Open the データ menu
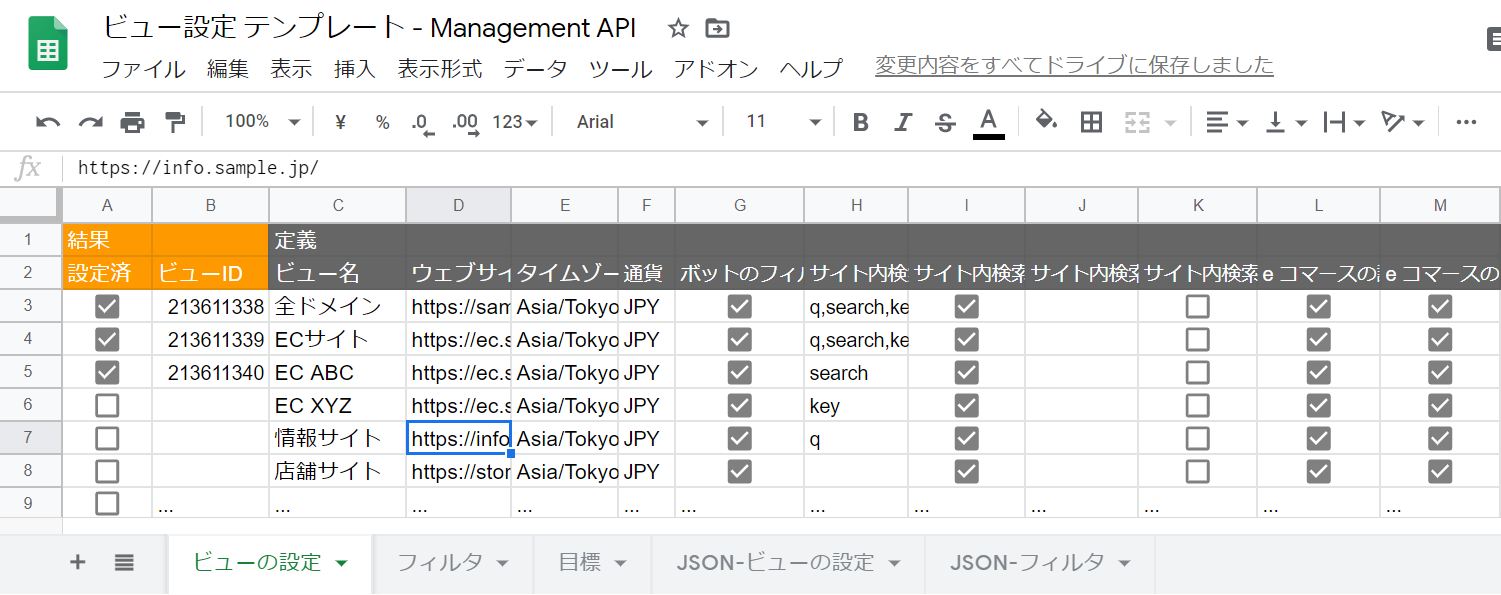The height and width of the screenshot is (595, 1501). coord(535,69)
